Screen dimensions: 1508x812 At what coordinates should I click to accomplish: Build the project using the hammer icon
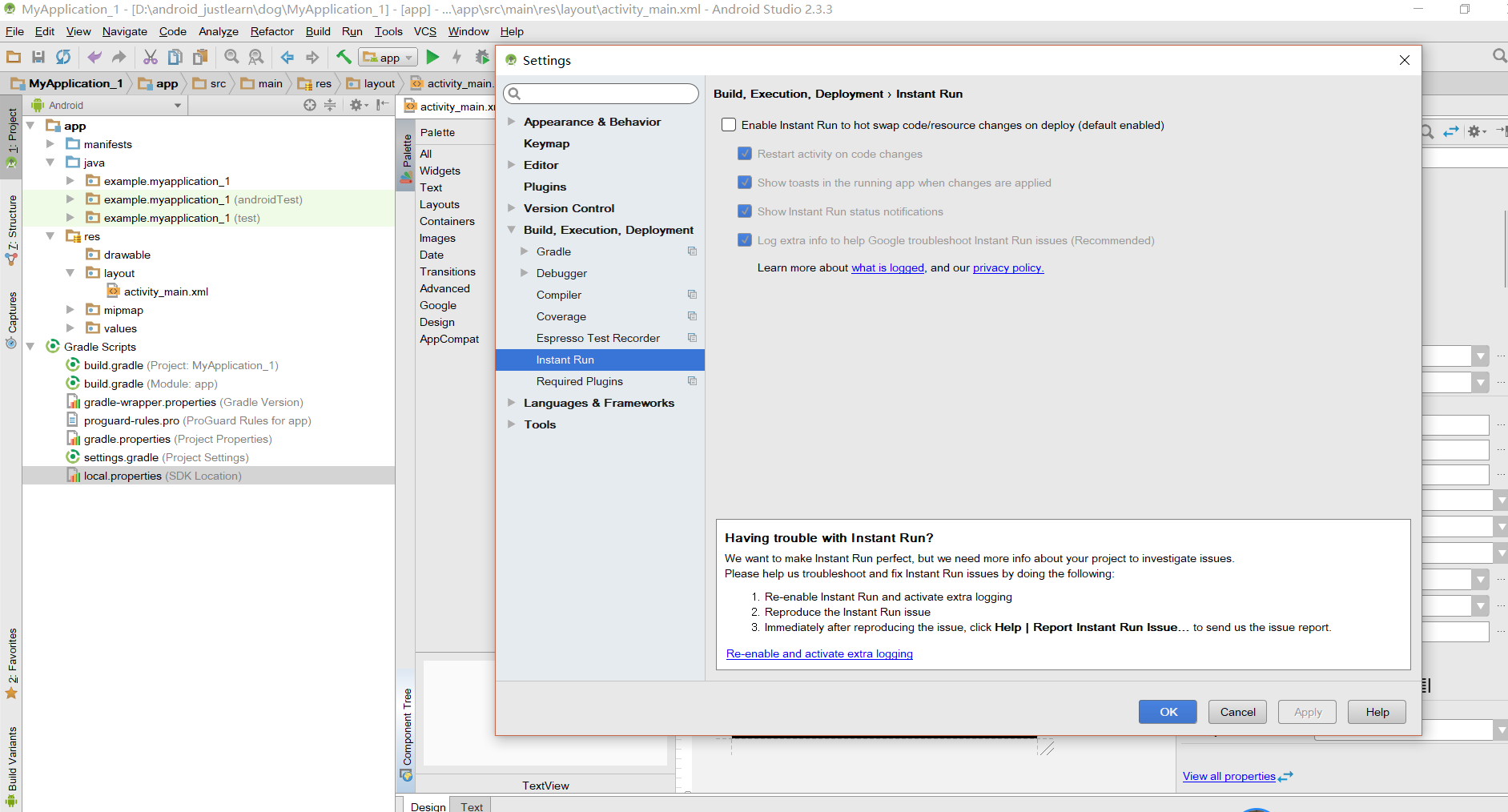click(x=344, y=57)
